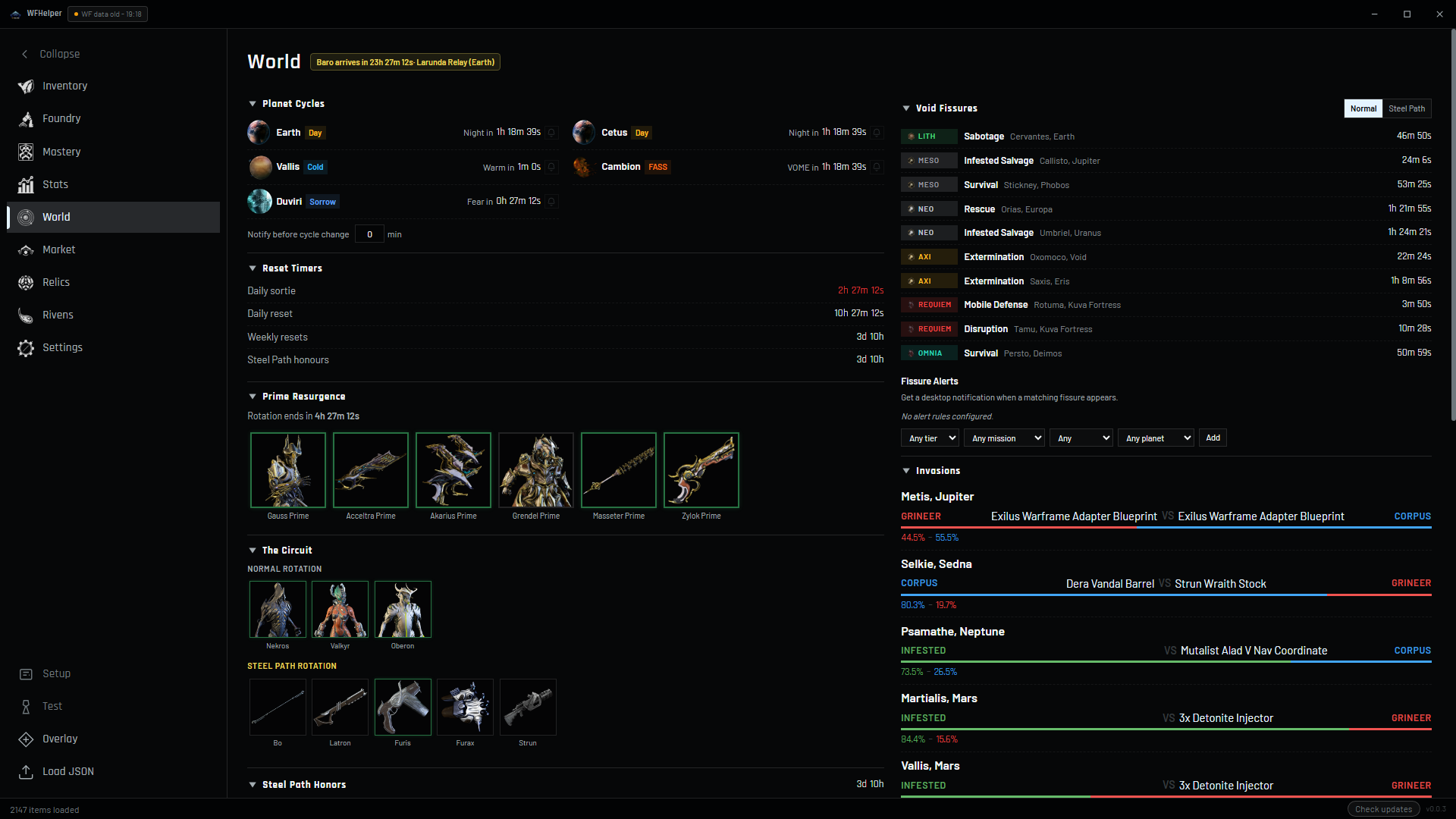Collapse the Steel Path Honors section
Screen dimensions: 1456x819
coord(253,785)
